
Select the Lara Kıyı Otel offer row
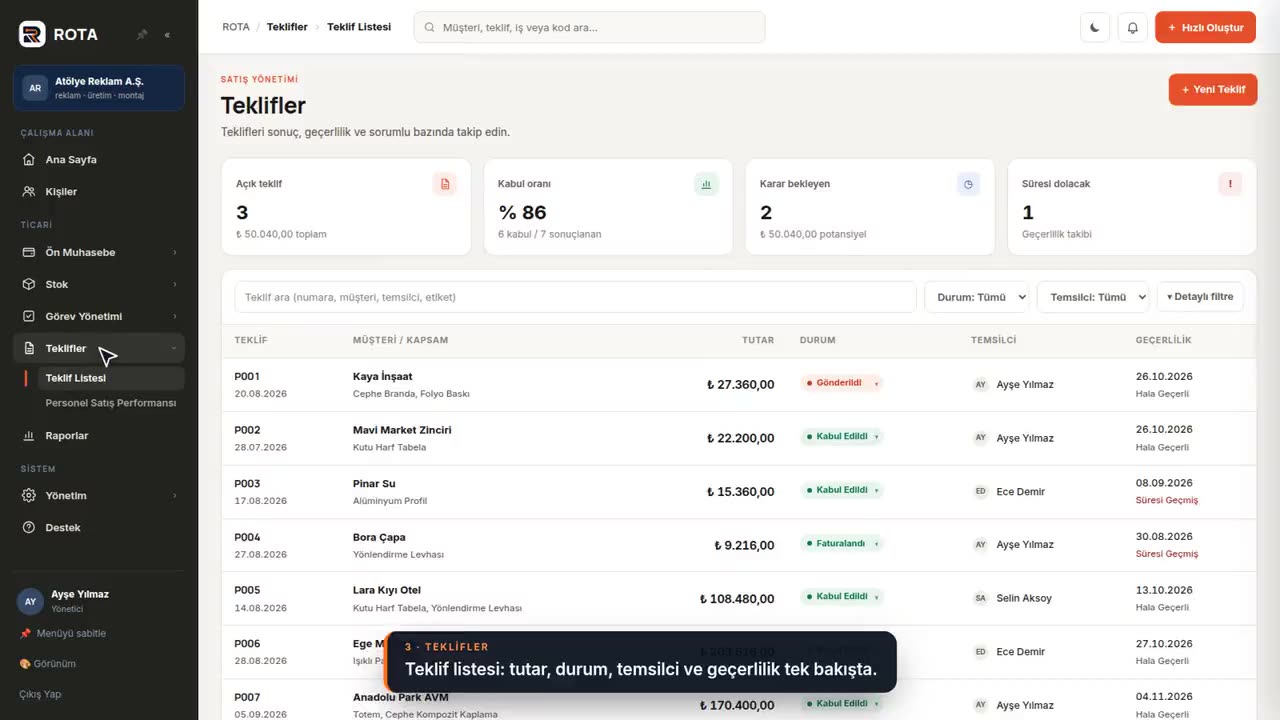pyautogui.click(x=738, y=599)
